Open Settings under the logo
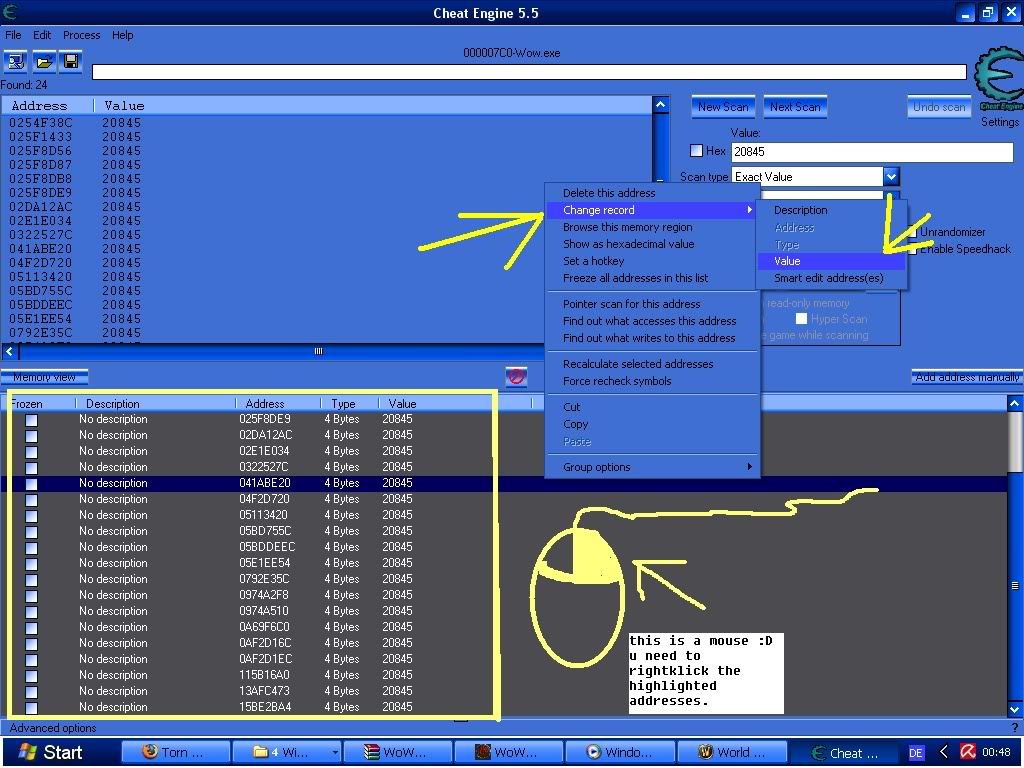Viewport: 1024px width, 768px height. pos(1000,122)
